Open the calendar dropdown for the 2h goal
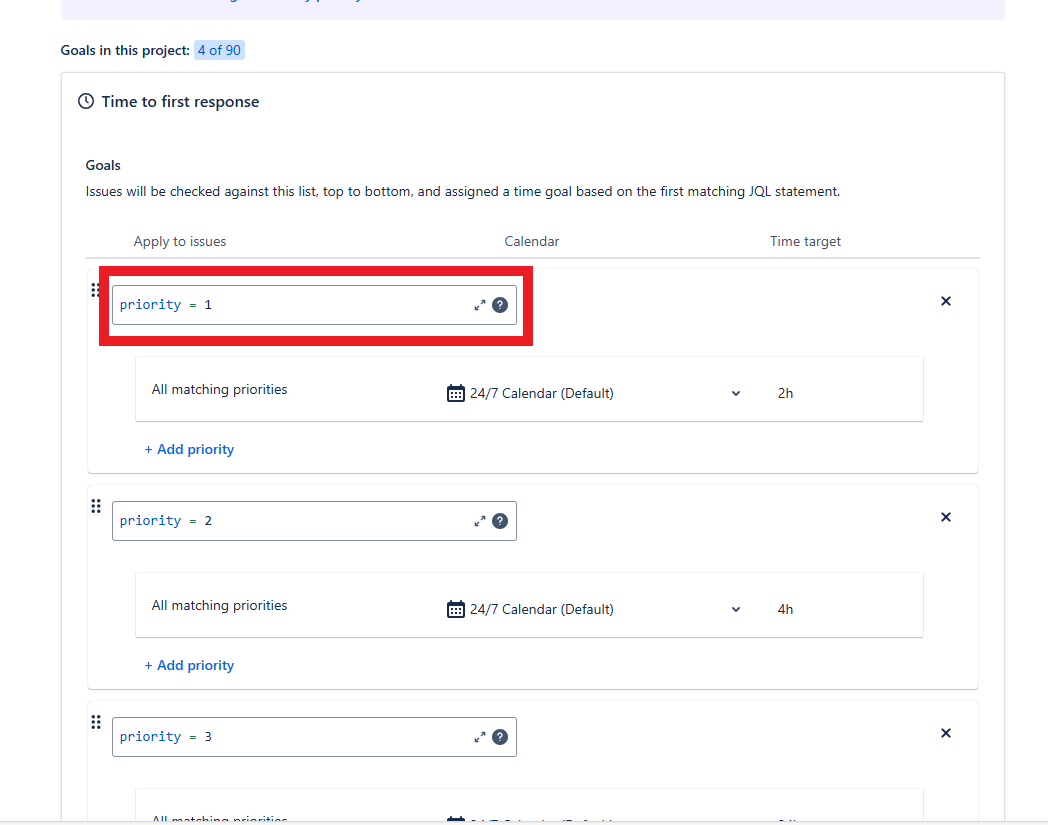 594,393
